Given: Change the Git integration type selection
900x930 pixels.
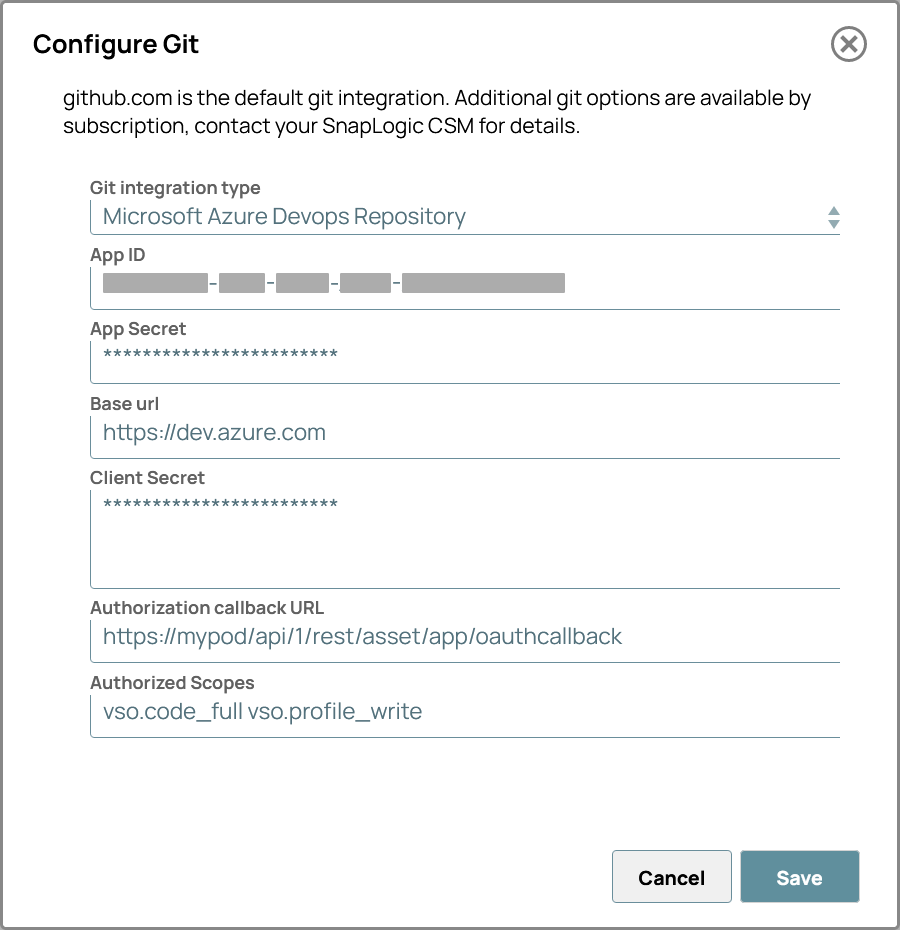Looking at the screenshot, I should 465,216.
